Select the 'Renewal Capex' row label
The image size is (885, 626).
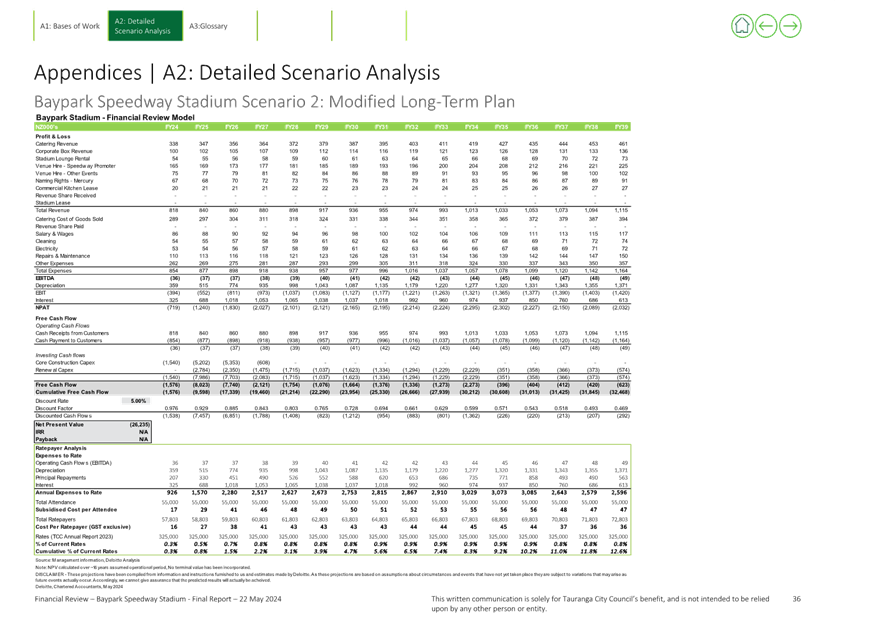(54, 370)
